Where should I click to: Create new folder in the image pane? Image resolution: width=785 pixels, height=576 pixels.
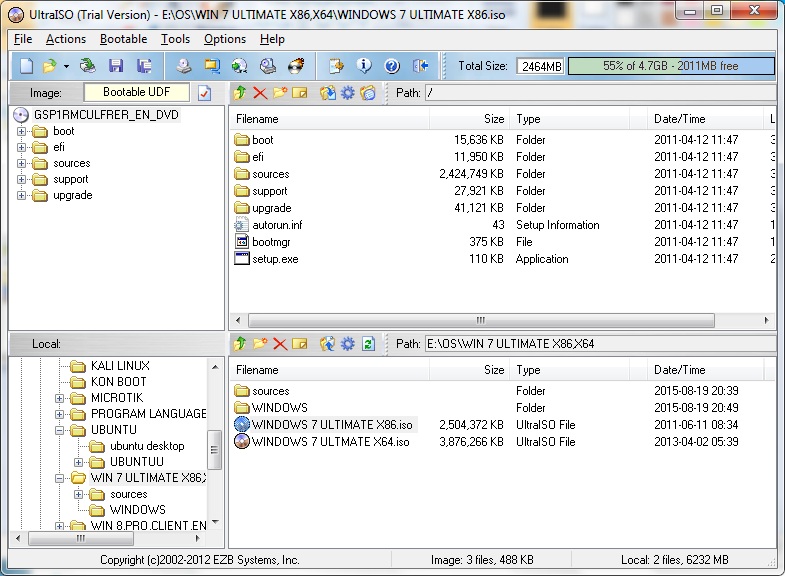click(x=280, y=93)
